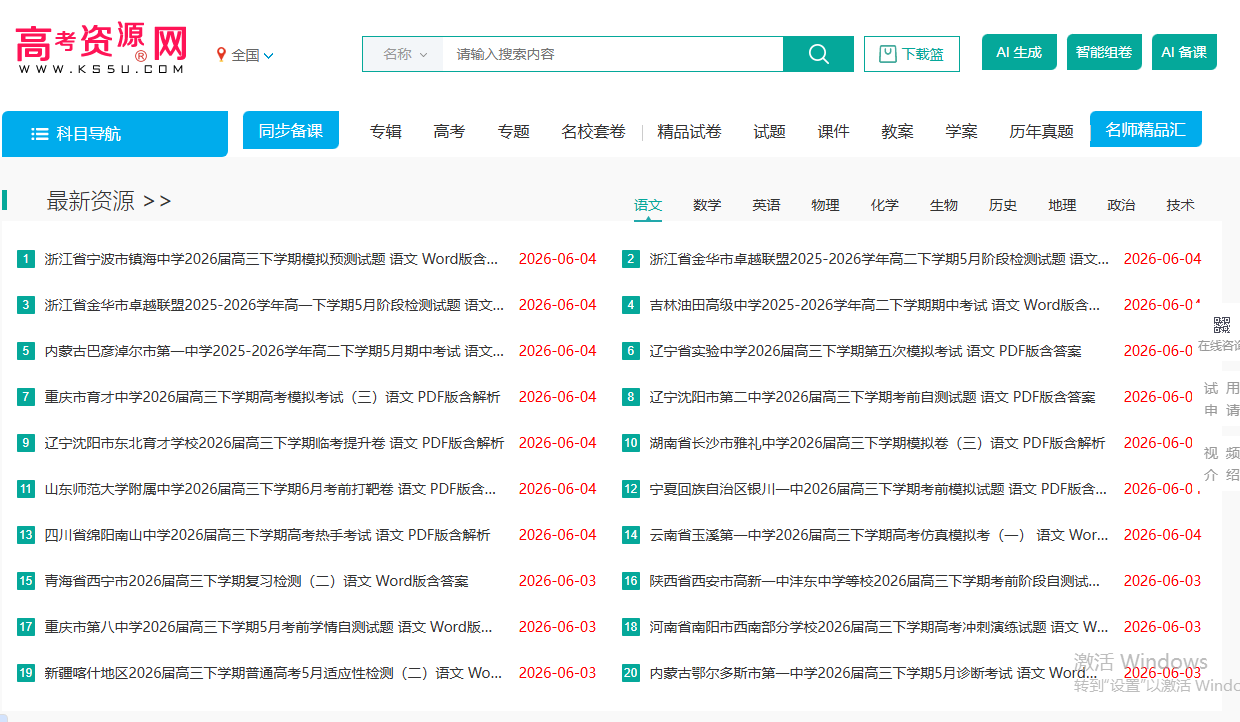This screenshot has height=722, width=1240.
Task: Click the date 2026-06-04 beside 镇海中学 row
Action: [x=557, y=259]
